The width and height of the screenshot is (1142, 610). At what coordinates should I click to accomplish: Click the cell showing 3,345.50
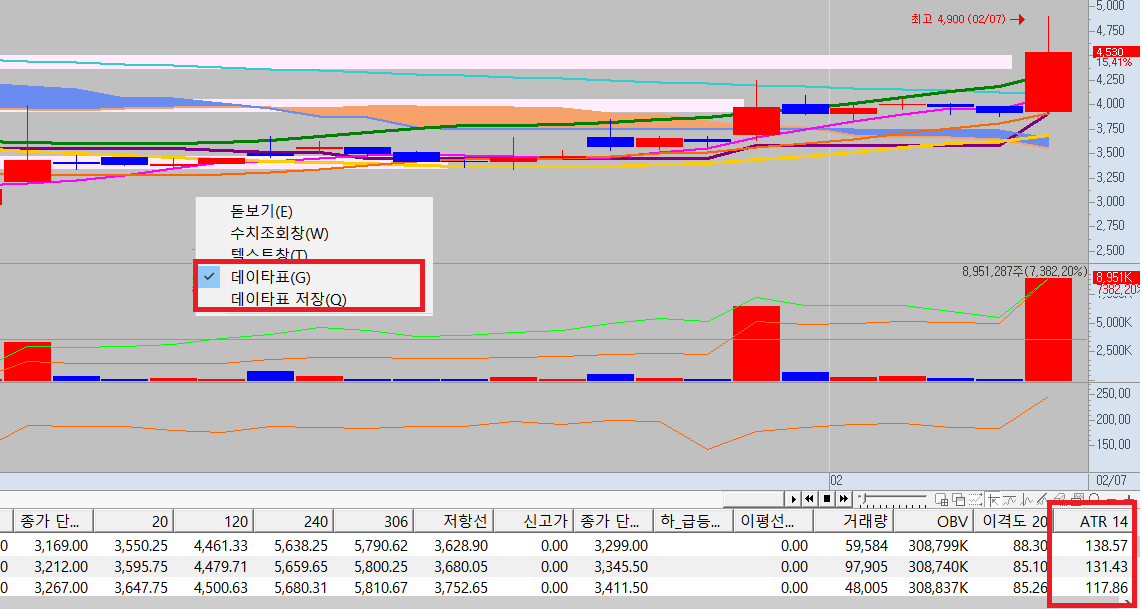click(620, 566)
